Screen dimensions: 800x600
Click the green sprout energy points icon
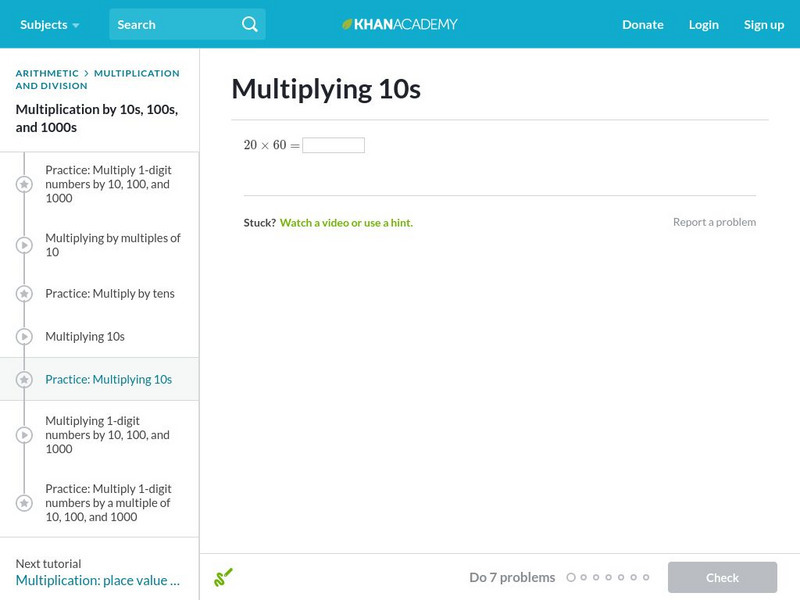click(222, 577)
